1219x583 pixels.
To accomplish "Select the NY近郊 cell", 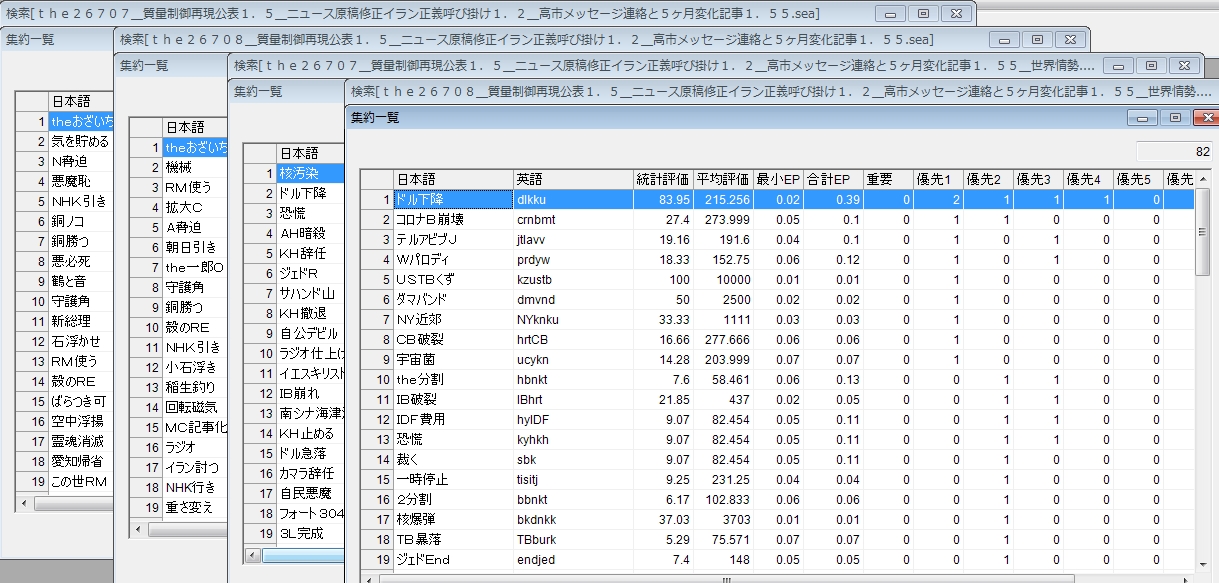I will (x=453, y=319).
